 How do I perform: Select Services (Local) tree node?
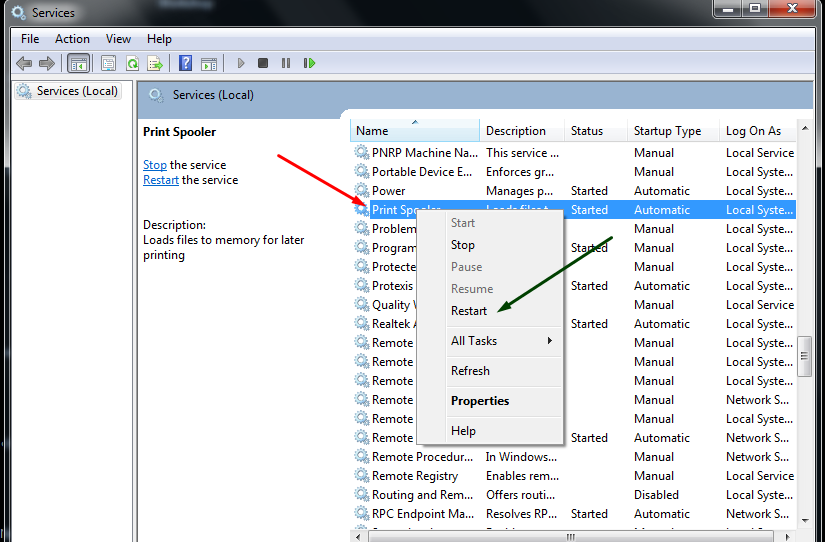68,91
